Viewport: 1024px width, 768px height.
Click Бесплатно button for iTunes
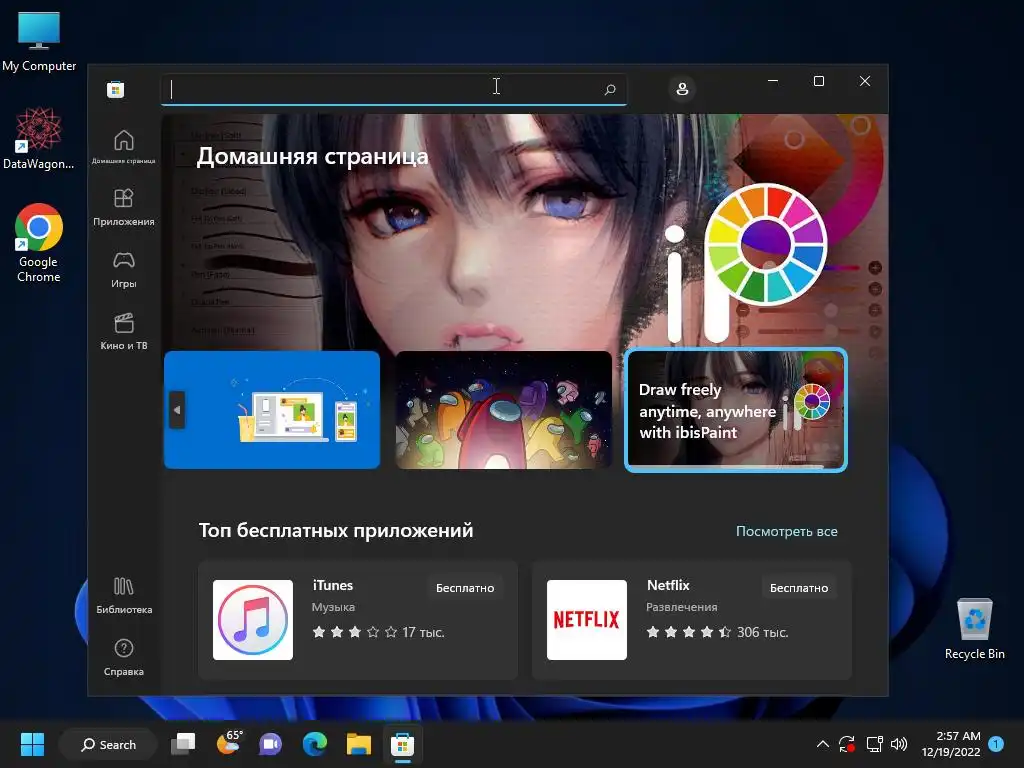pyautogui.click(x=465, y=588)
